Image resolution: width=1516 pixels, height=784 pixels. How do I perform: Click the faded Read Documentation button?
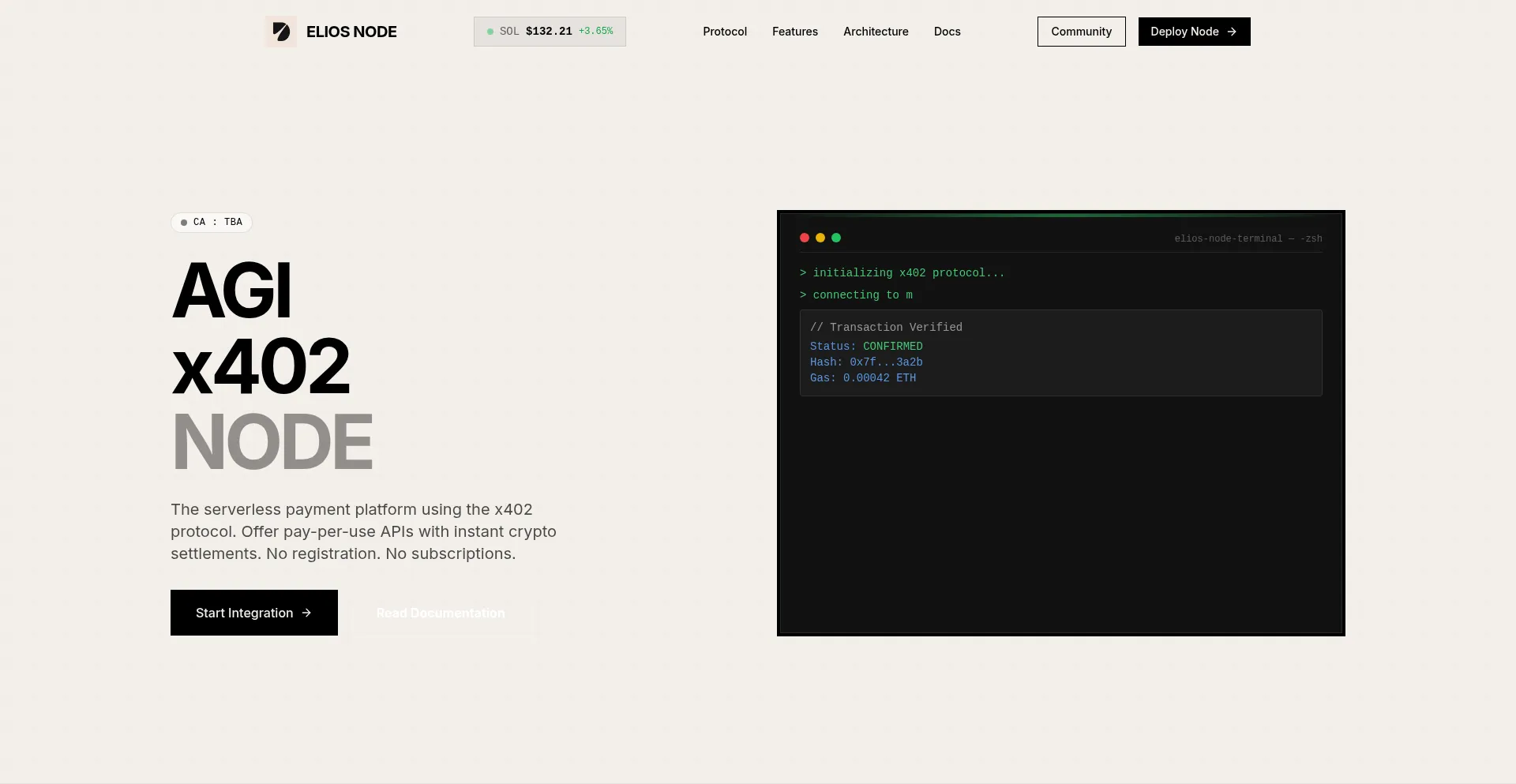(x=441, y=613)
